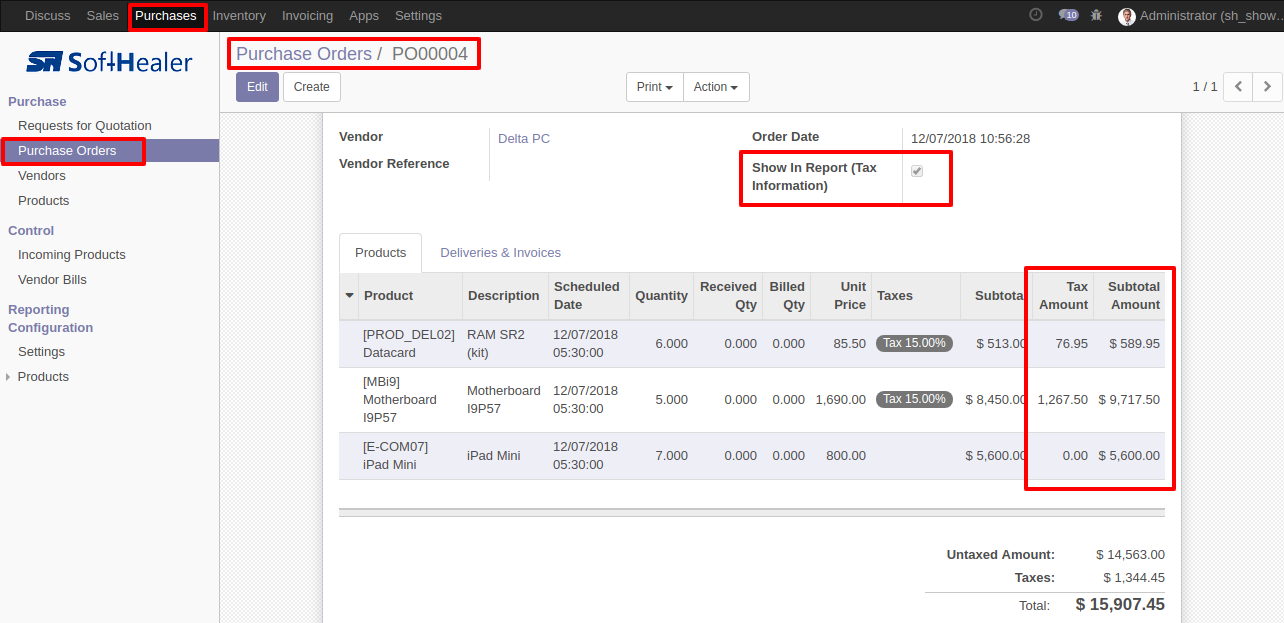The height and width of the screenshot is (623, 1284).
Task: Sort by the Product column header
Action: click(411, 296)
